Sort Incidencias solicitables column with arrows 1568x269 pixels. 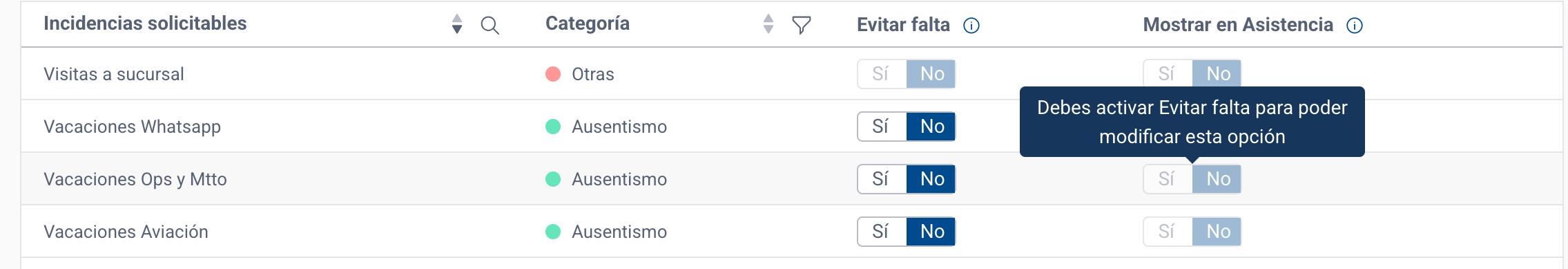457,24
